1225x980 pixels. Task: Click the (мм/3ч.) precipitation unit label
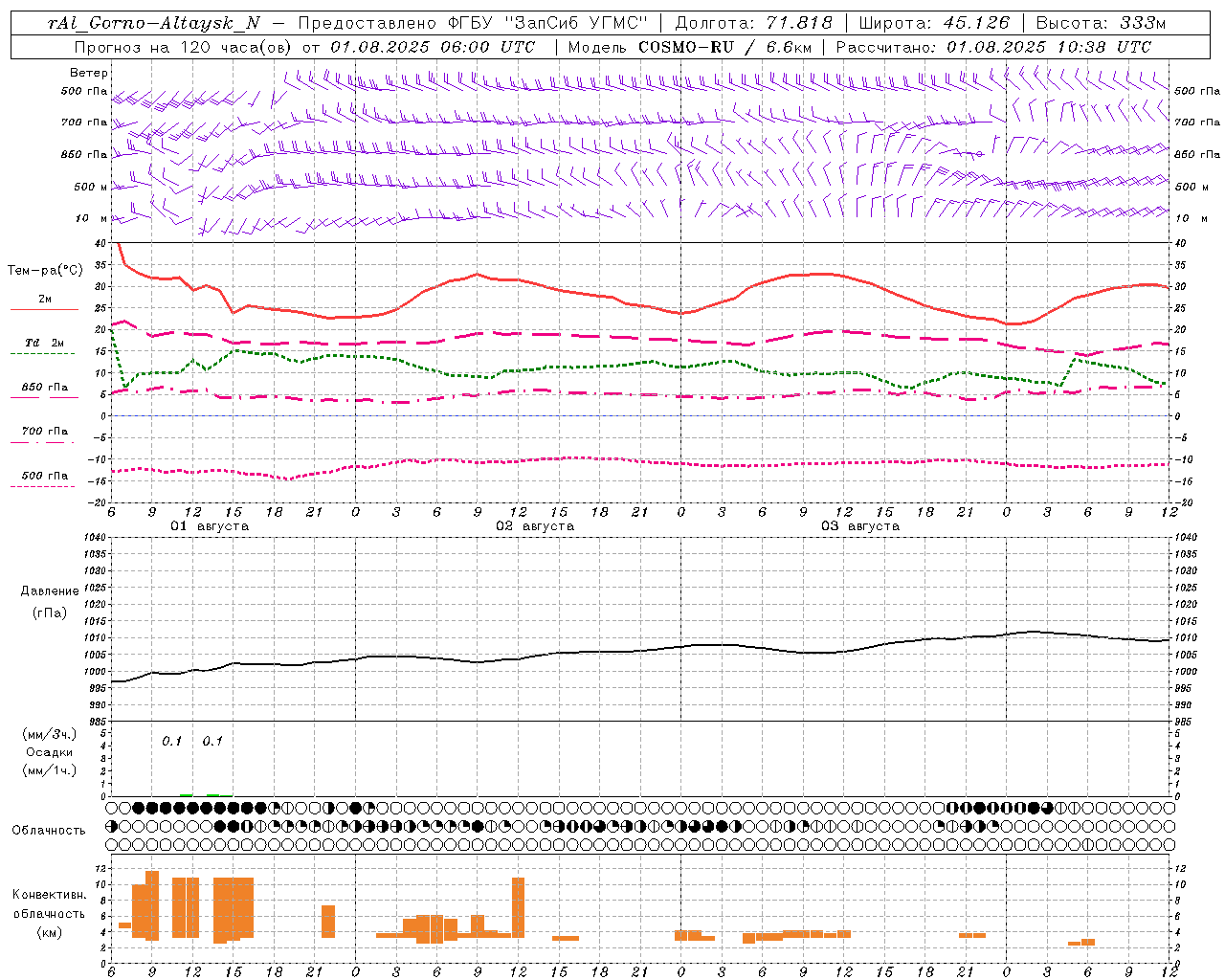point(50,734)
